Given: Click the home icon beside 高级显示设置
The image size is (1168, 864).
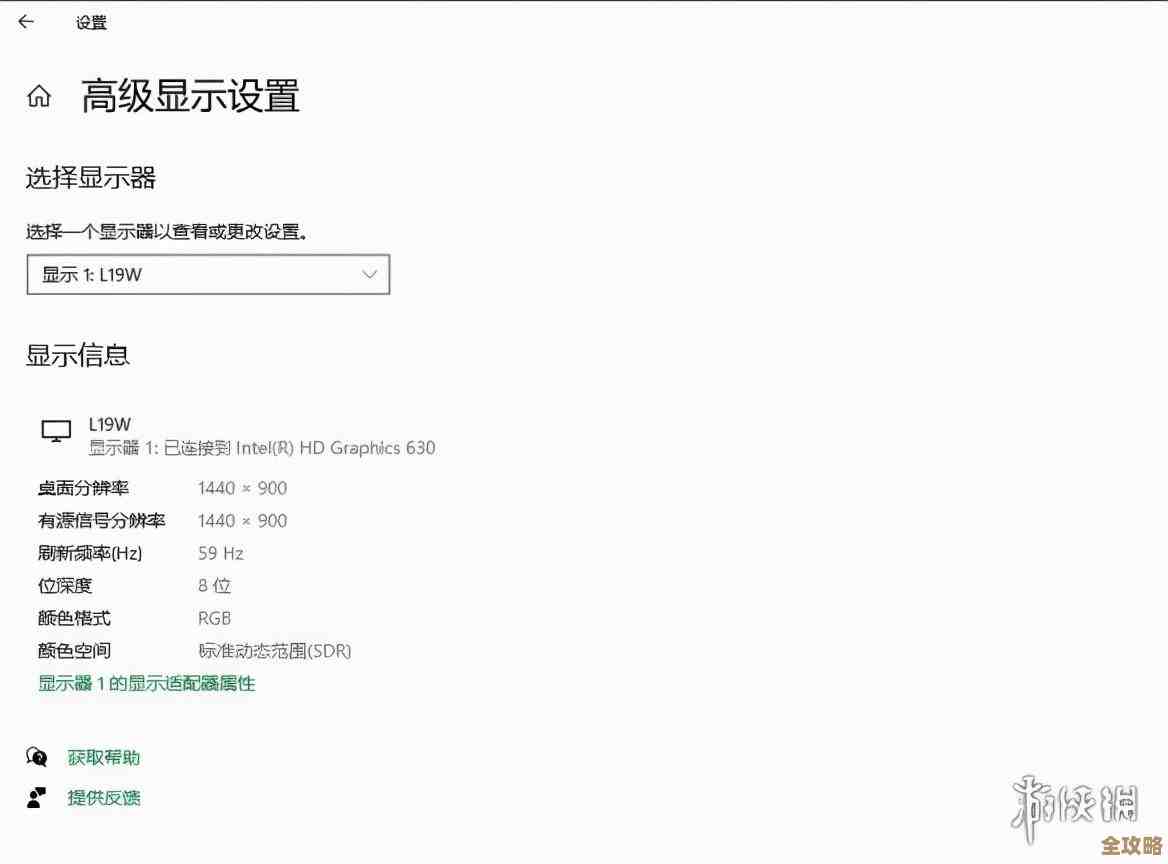Looking at the screenshot, I should 38,96.
